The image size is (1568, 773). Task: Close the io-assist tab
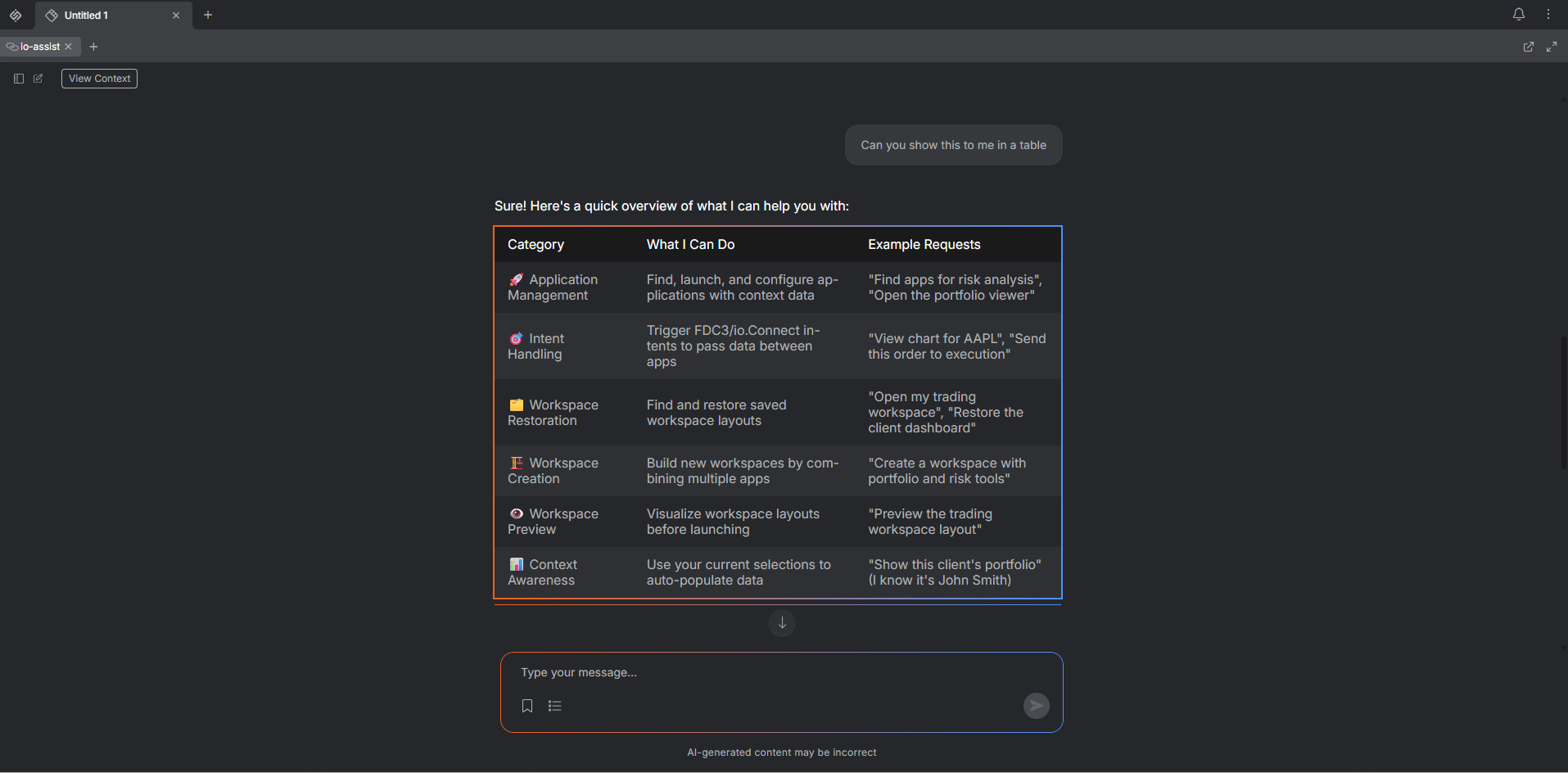coord(69,47)
